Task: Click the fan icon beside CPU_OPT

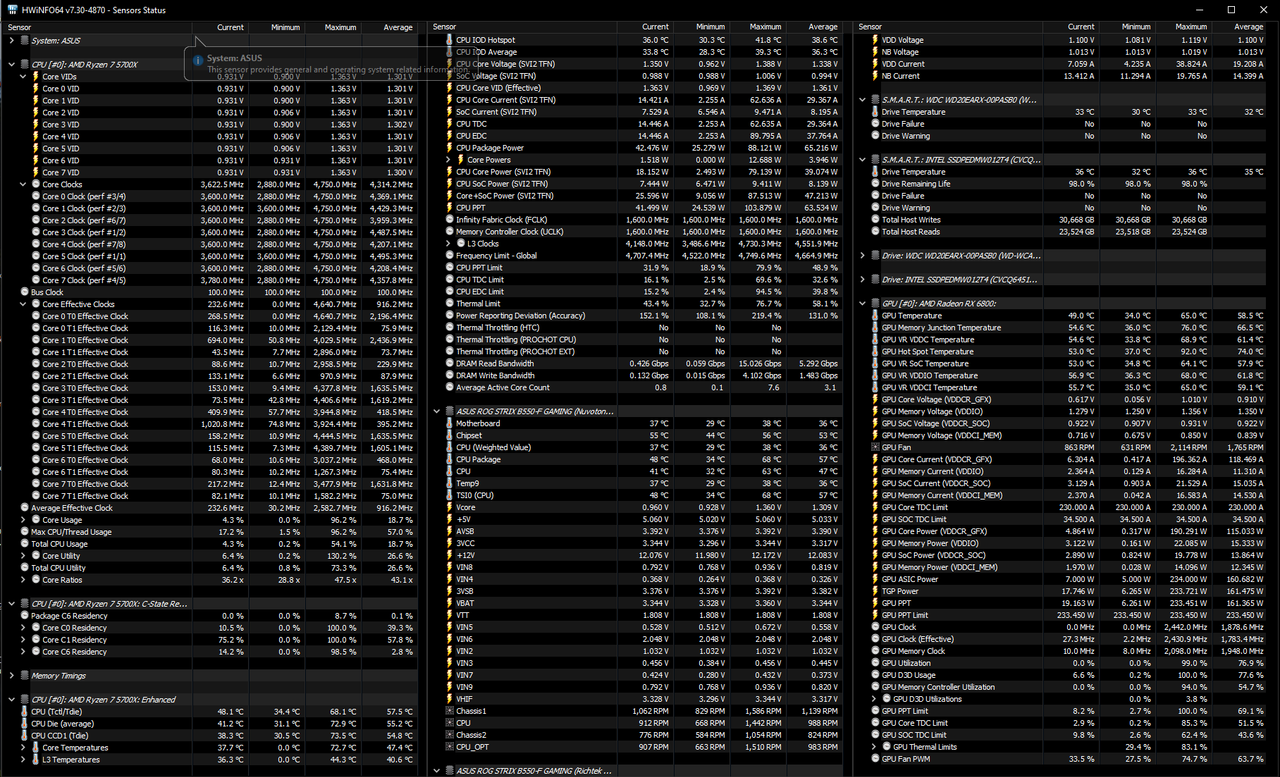Action: pos(449,747)
